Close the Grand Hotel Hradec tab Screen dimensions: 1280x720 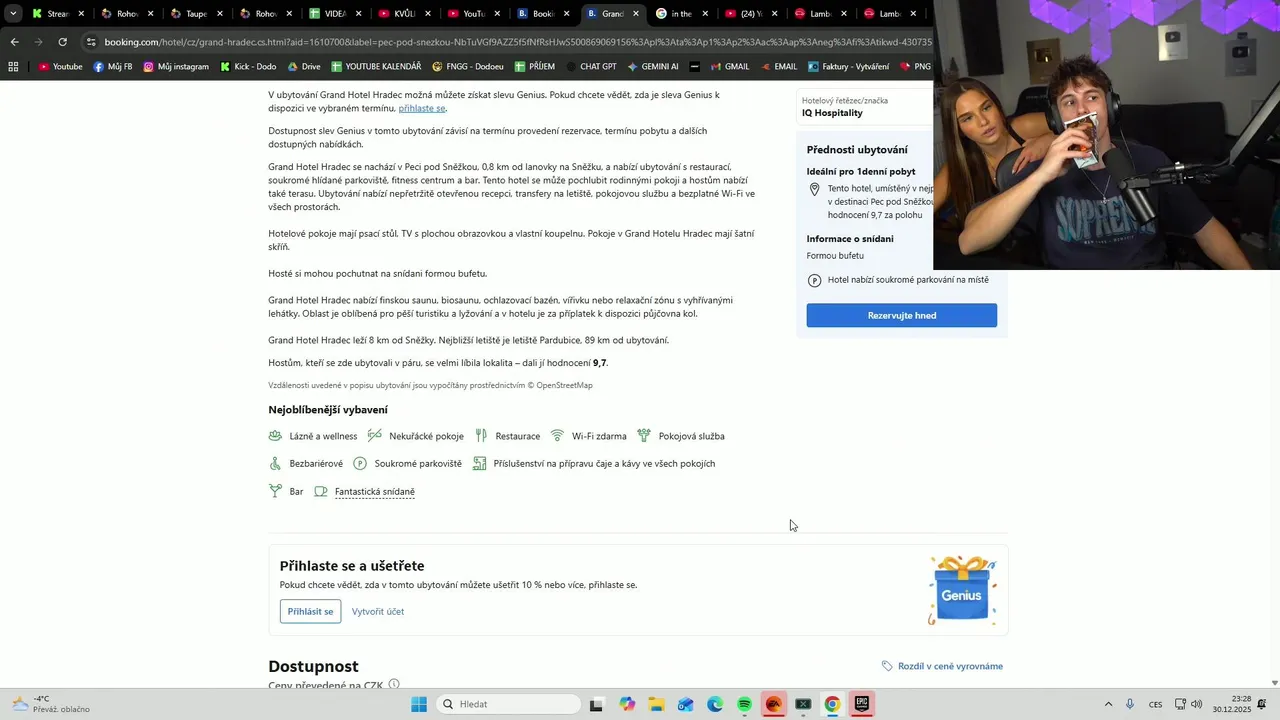tap(636, 14)
